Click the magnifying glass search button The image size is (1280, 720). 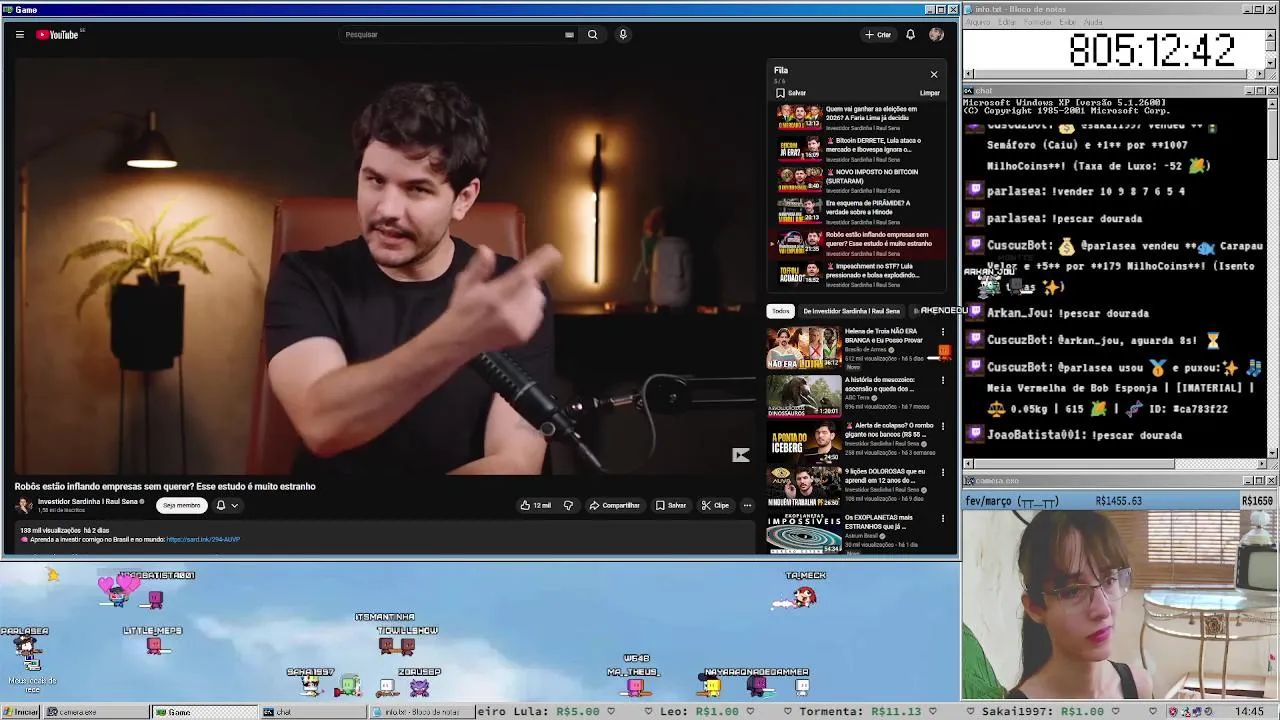[592, 34]
